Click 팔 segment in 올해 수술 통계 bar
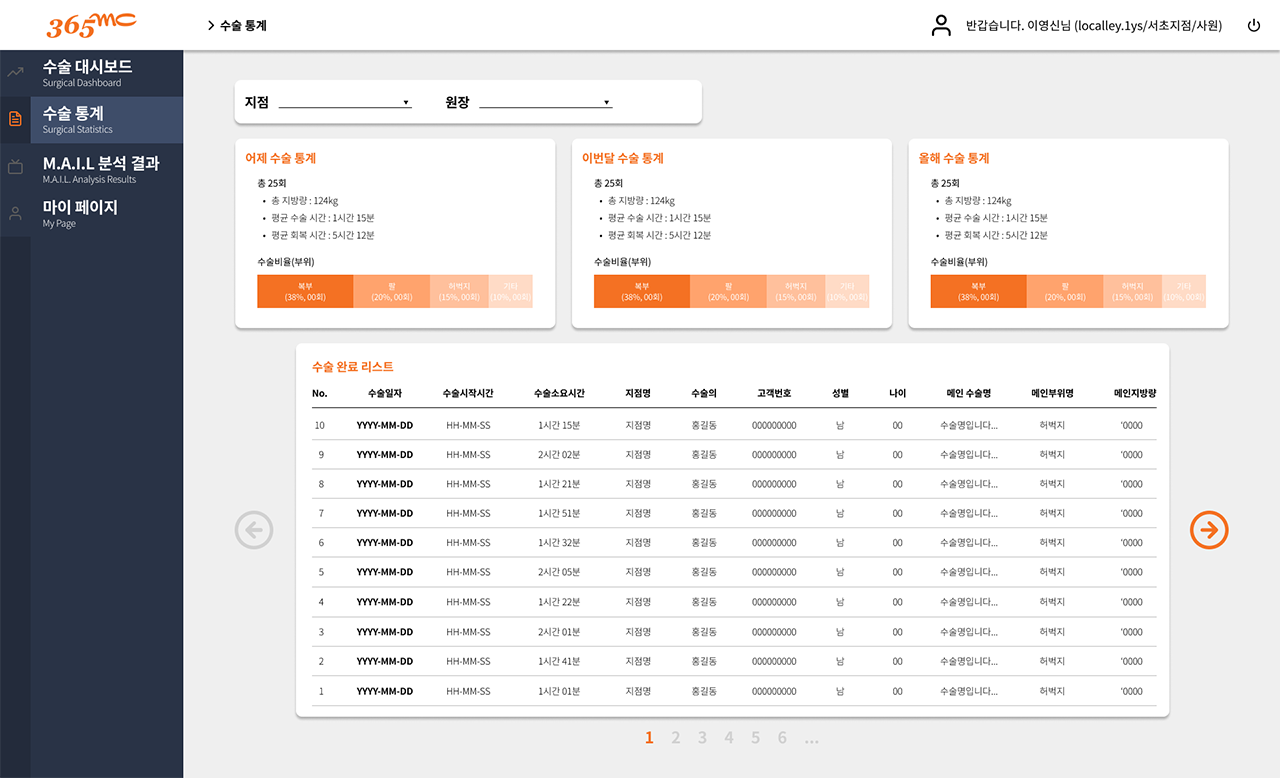 (x=1064, y=291)
